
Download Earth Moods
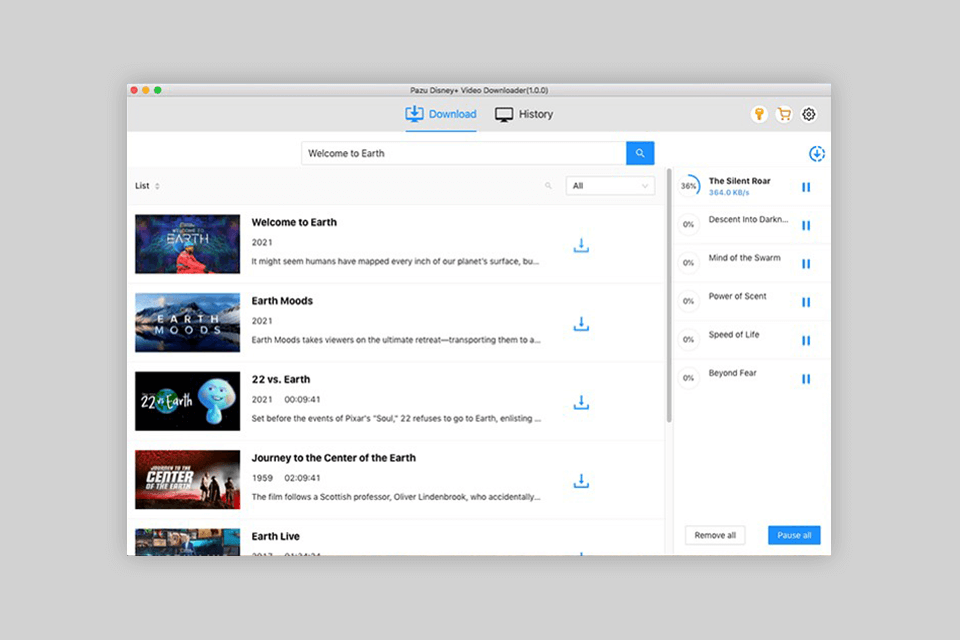(x=581, y=323)
